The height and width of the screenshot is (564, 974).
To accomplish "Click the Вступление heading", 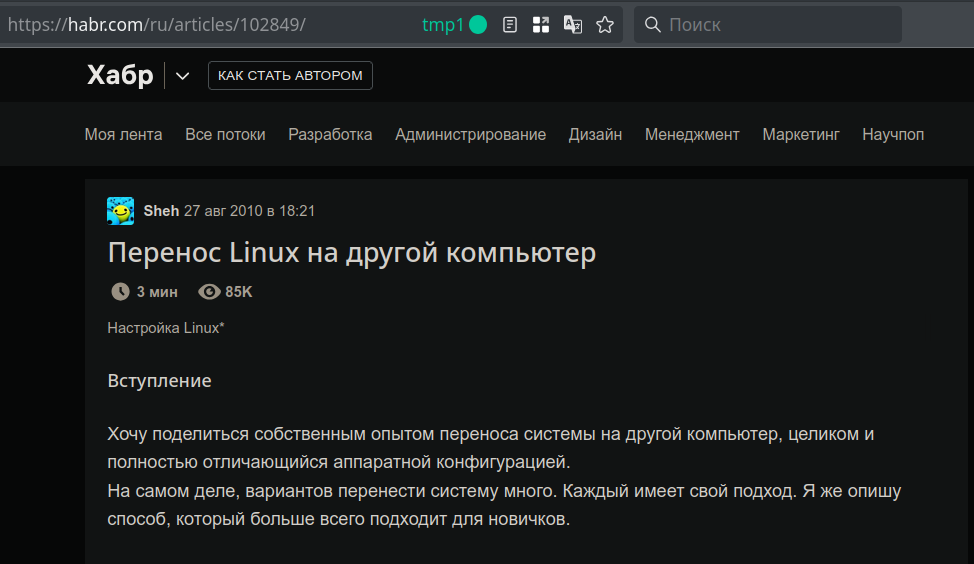I will tap(160, 381).
